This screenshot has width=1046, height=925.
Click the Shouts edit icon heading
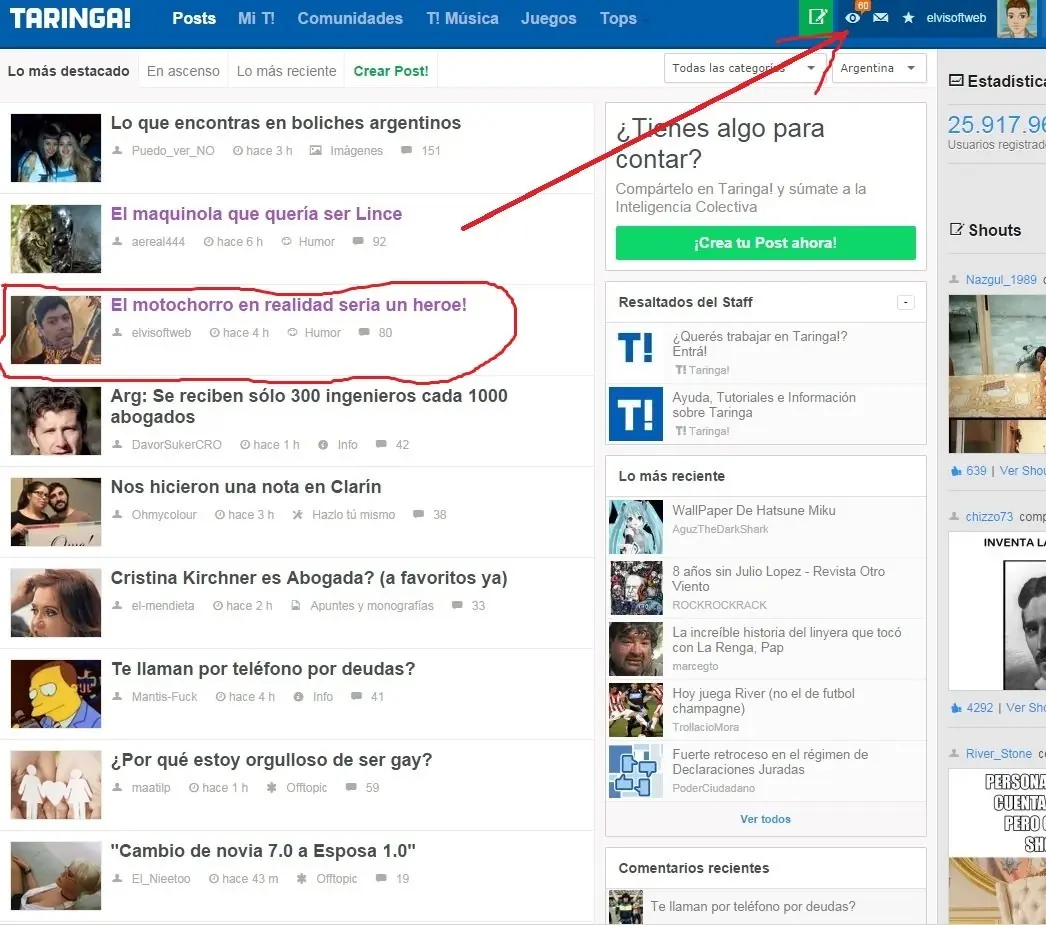956,229
